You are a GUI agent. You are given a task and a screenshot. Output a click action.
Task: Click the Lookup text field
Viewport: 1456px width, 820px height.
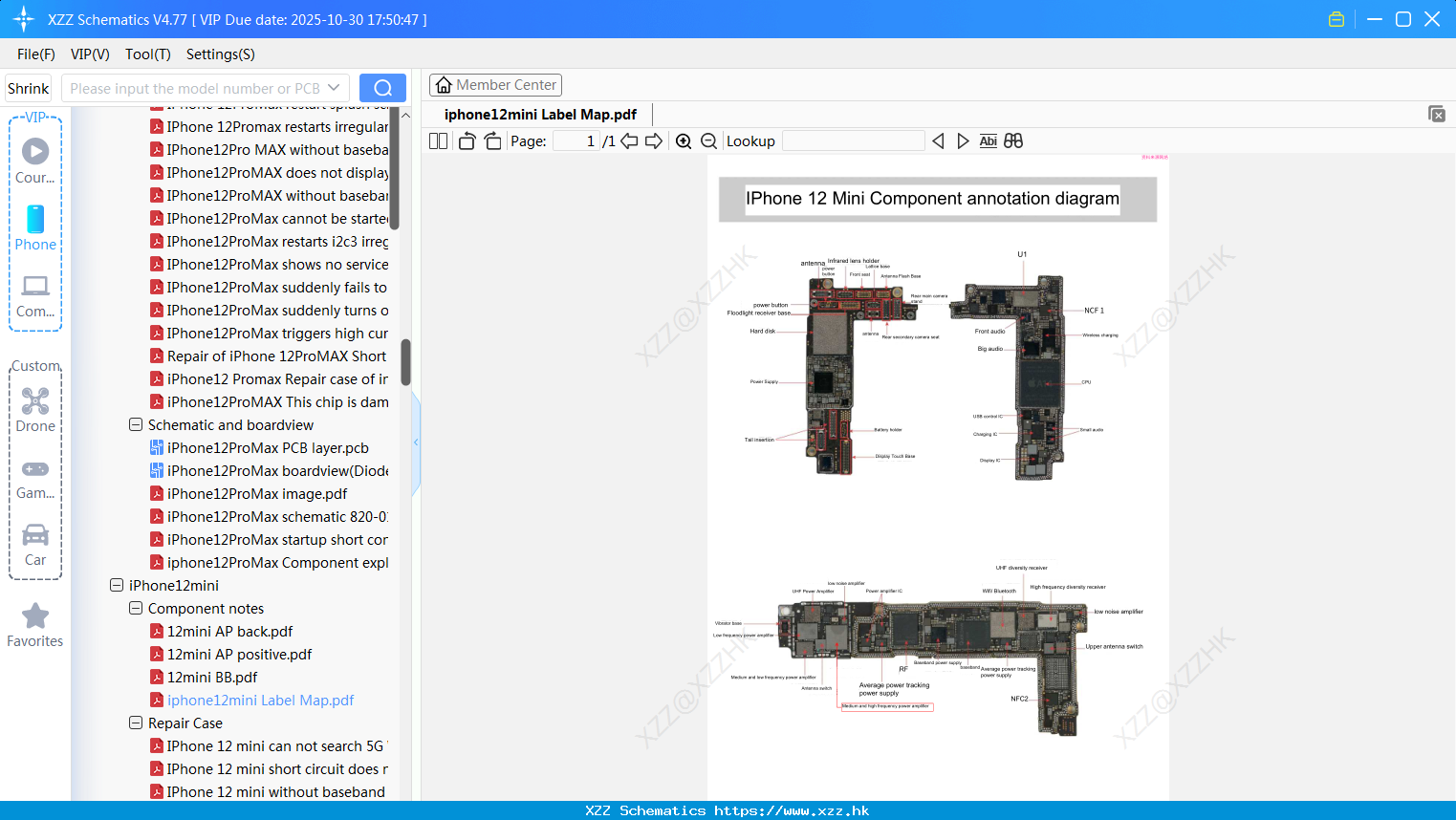[853, 141]
